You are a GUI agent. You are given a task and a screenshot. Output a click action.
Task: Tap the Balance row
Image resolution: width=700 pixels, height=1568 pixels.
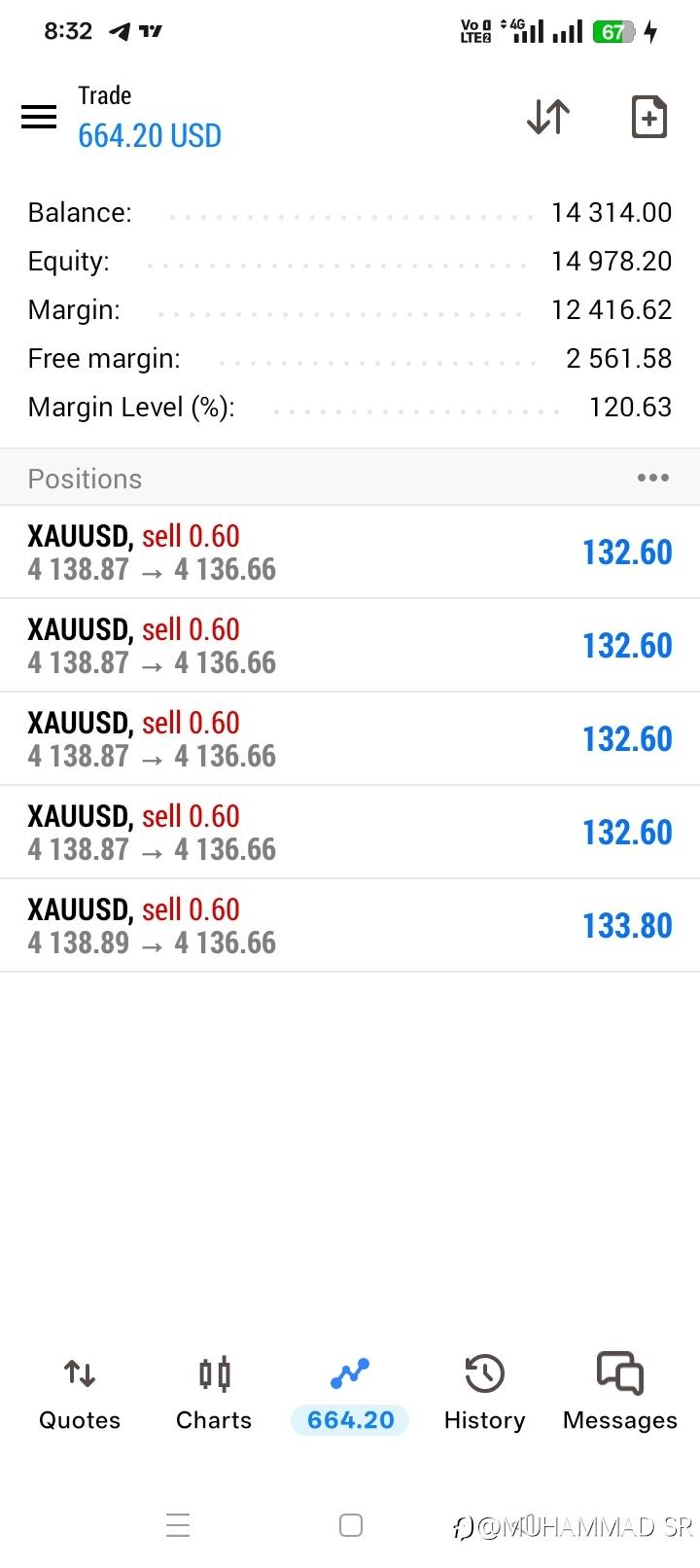pos(350,212)
